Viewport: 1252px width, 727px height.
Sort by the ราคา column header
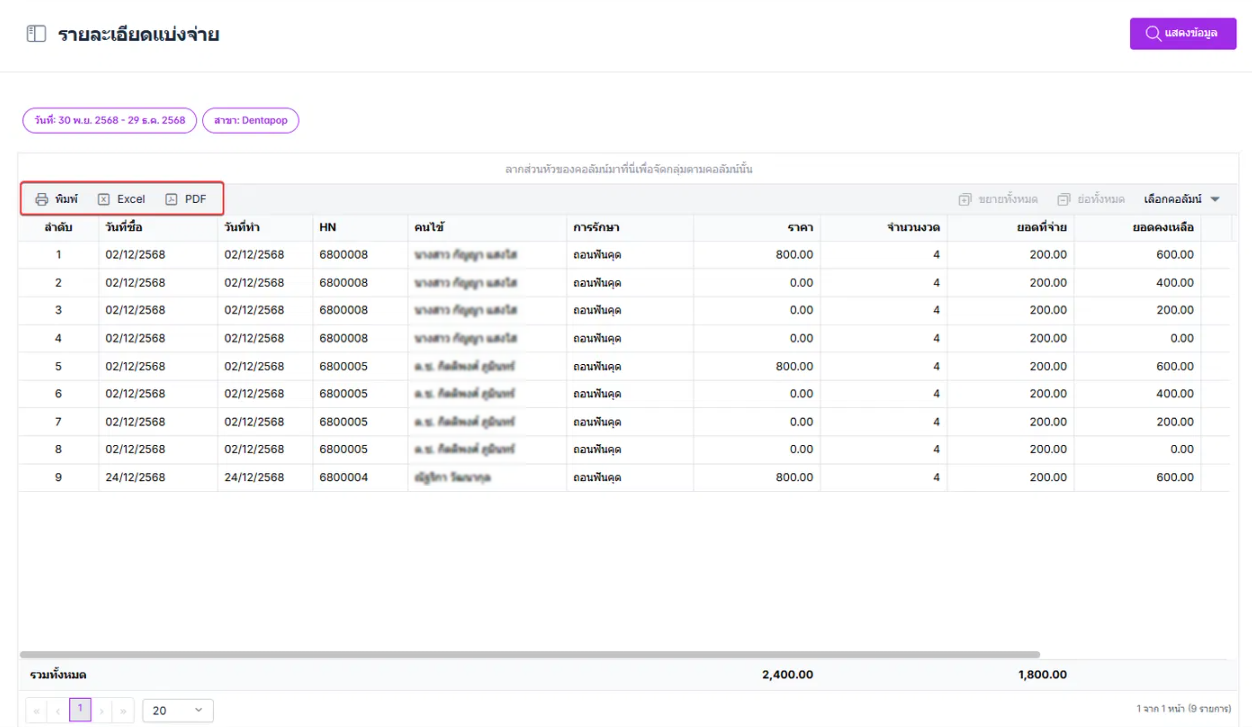tap(757, 228)
